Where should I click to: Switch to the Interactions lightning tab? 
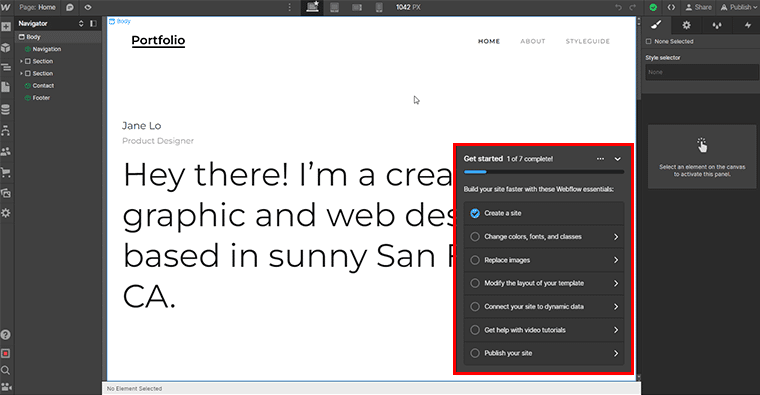coord(747,25)
